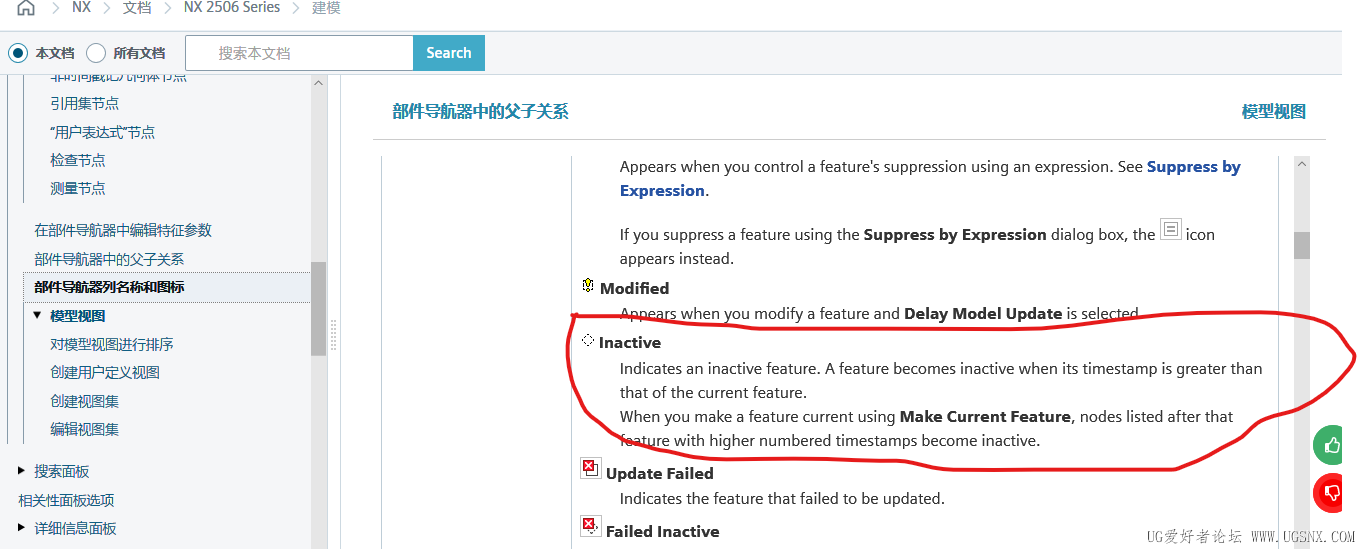Select the 所有文档 radio button
Screen dimensions: 1360x549
coord(96,53)
